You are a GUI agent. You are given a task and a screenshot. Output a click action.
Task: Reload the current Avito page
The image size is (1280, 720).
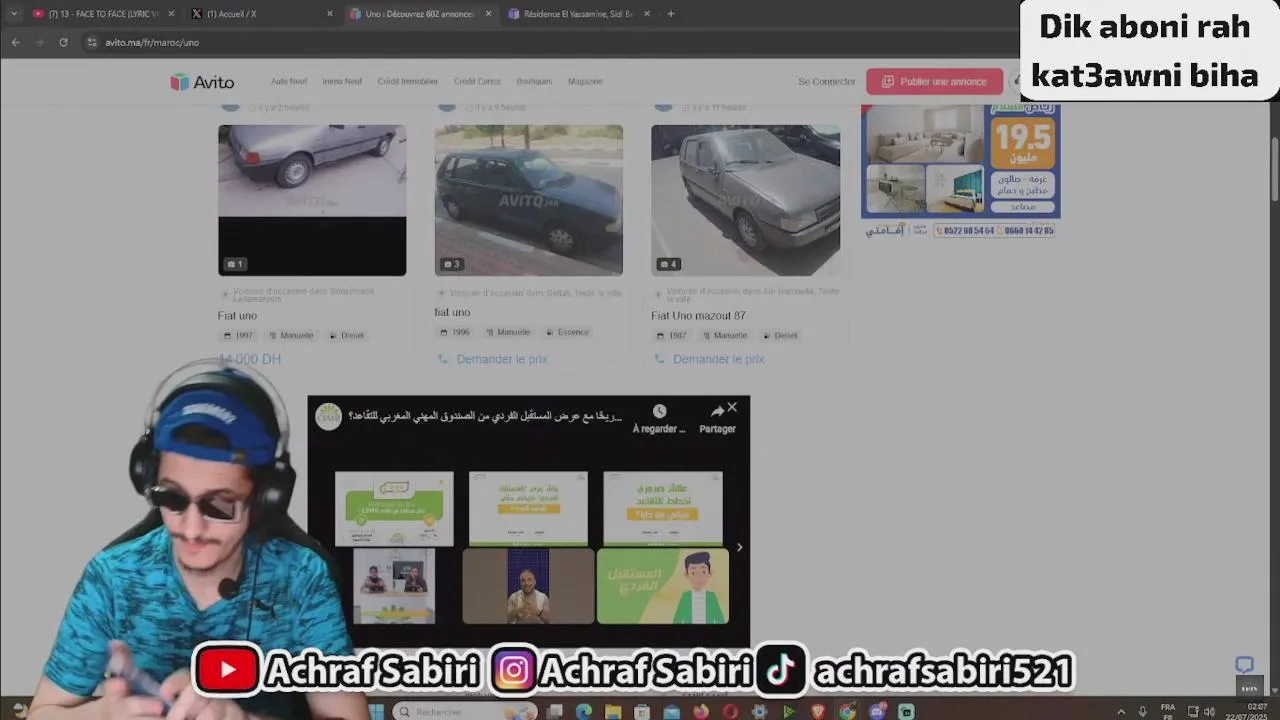63,42
